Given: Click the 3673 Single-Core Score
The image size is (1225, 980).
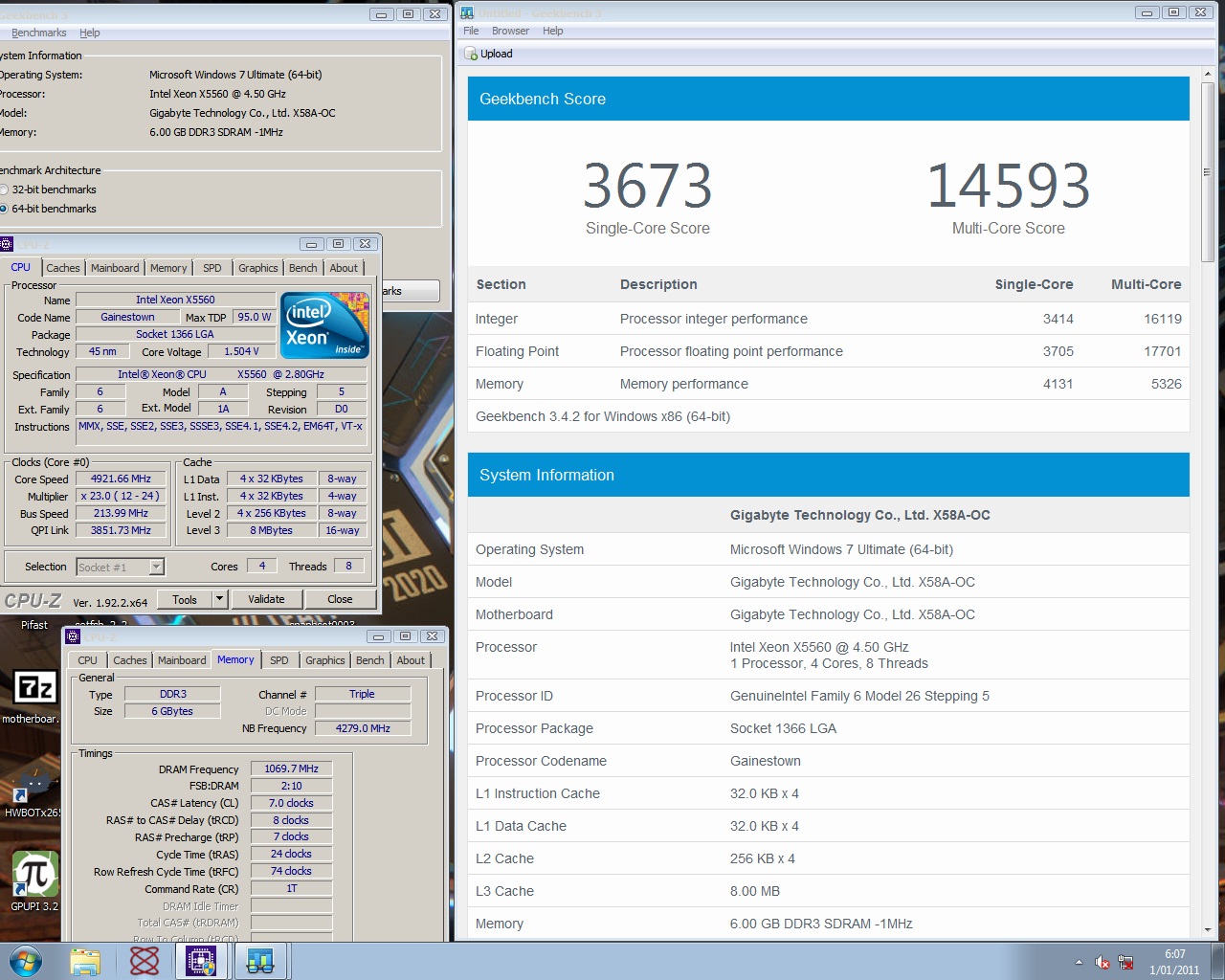Looking at the screenshot, I should pos(648,186).
